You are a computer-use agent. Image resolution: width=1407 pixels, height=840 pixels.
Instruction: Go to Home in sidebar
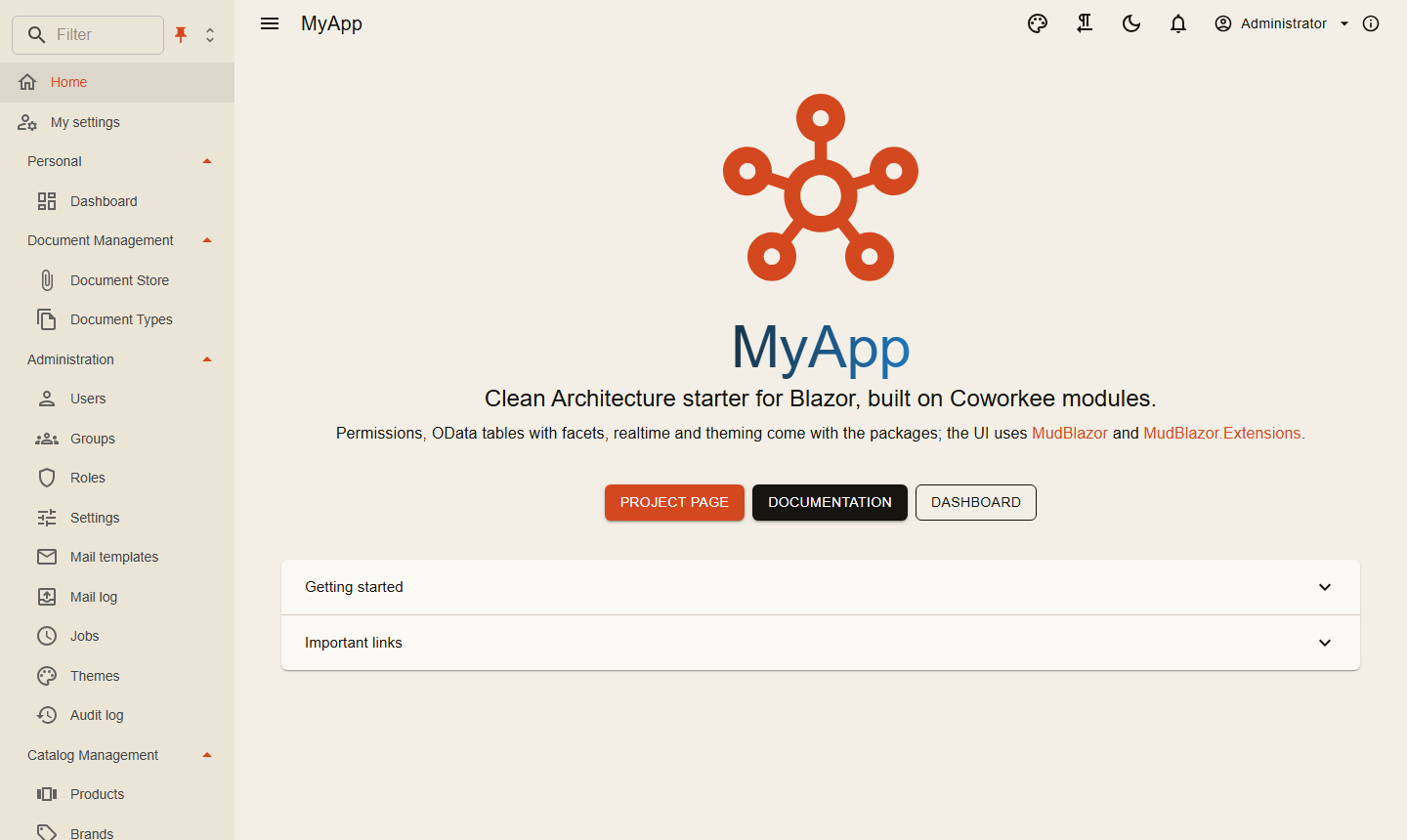pyautogui.click(x=117, y=82)
